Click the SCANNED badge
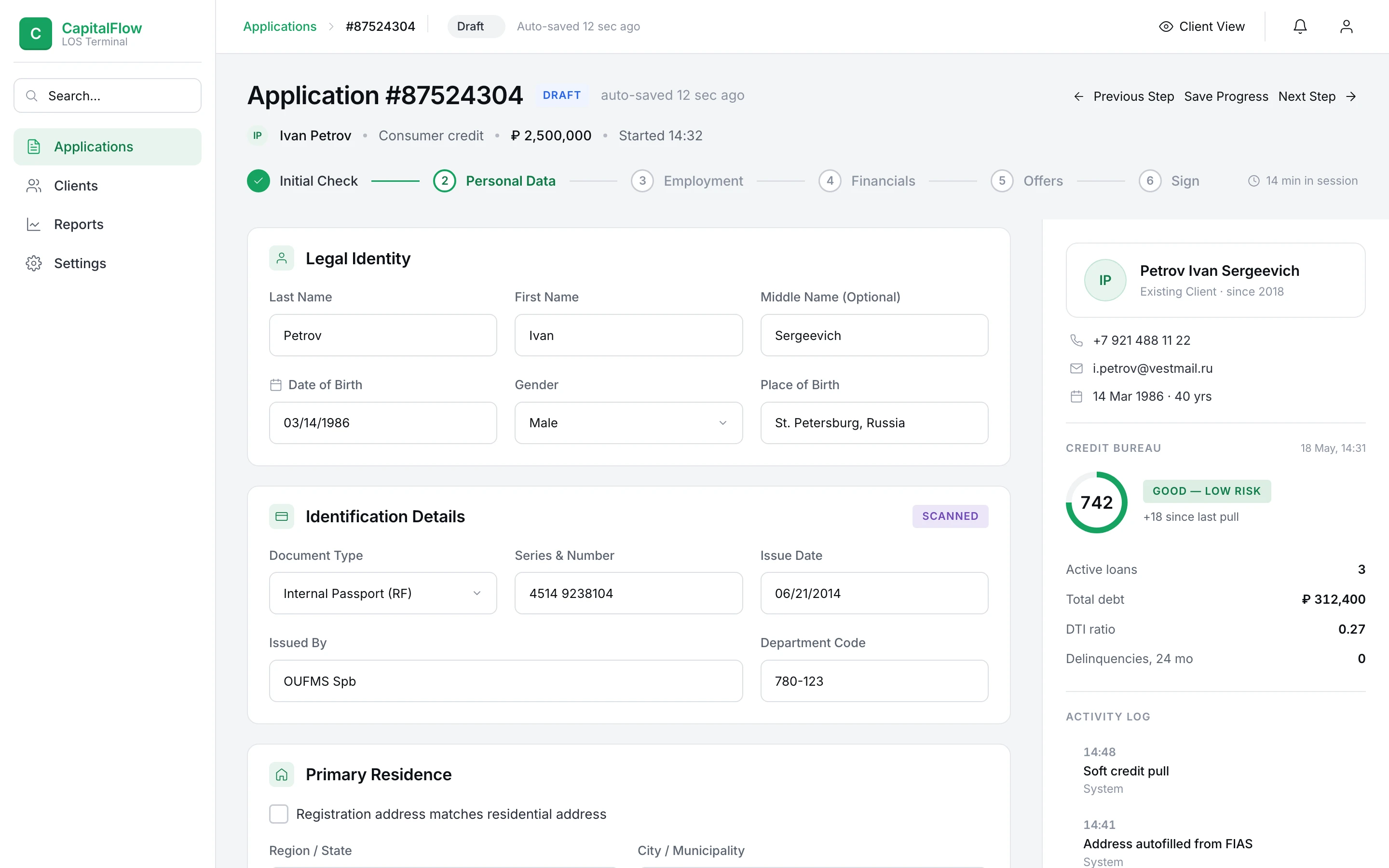 pos(950,516)
